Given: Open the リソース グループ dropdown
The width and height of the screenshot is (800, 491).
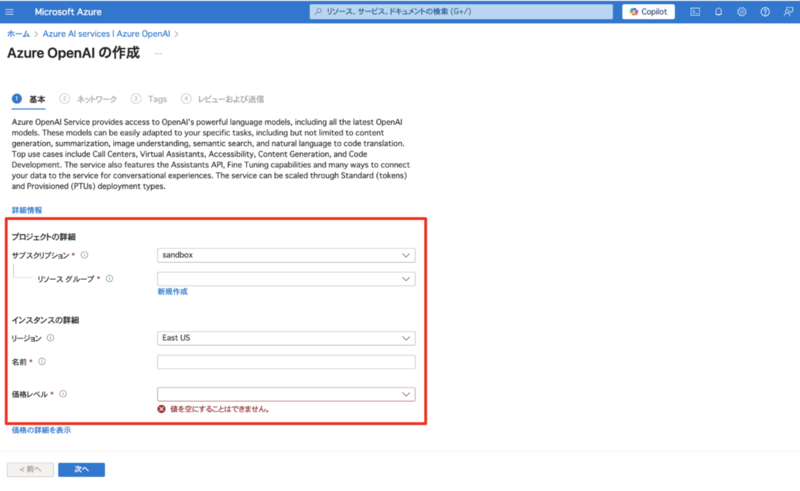Looking at the screenshot, I should pyautogui.click(x=286, y=279).
